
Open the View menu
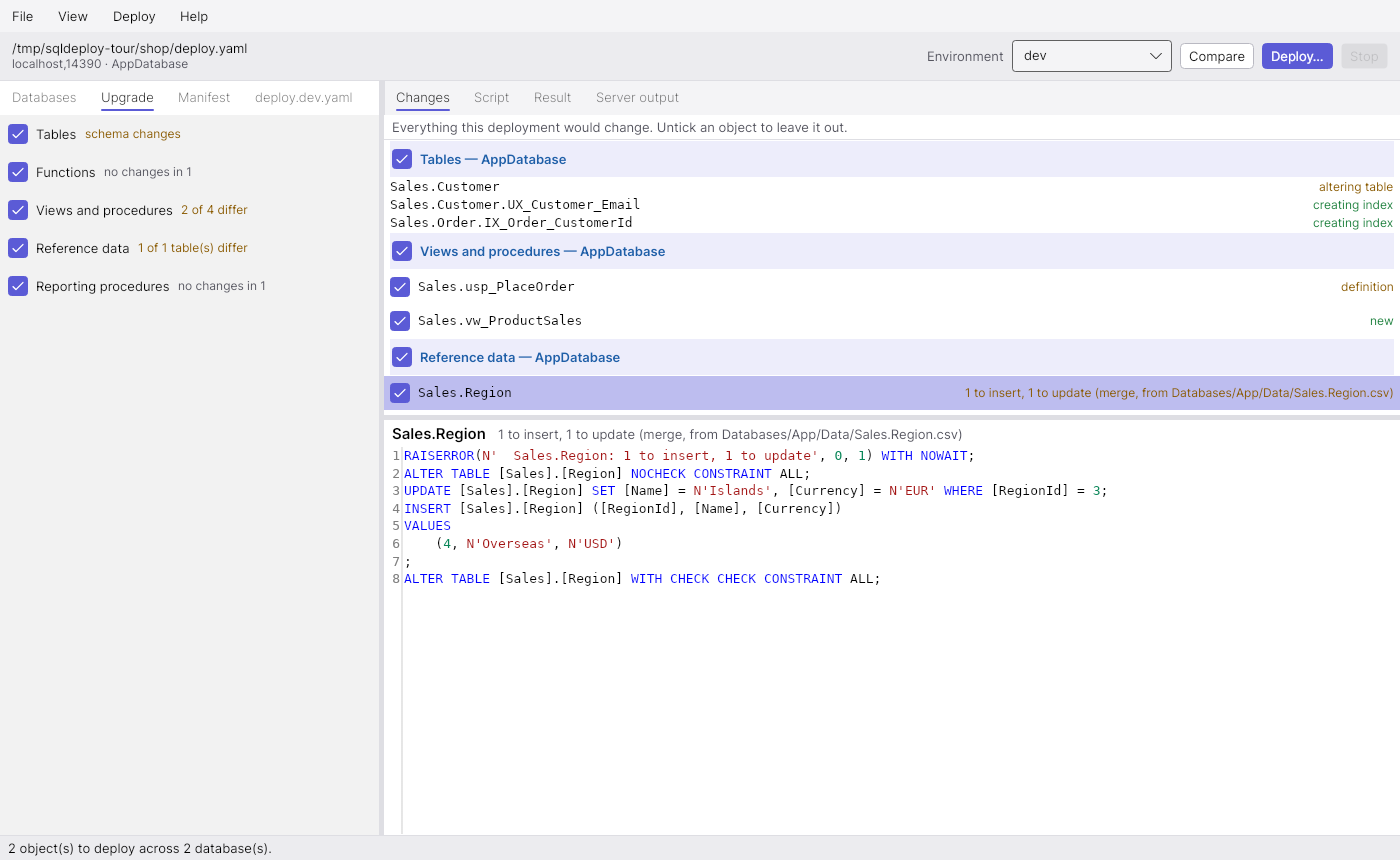73,16
